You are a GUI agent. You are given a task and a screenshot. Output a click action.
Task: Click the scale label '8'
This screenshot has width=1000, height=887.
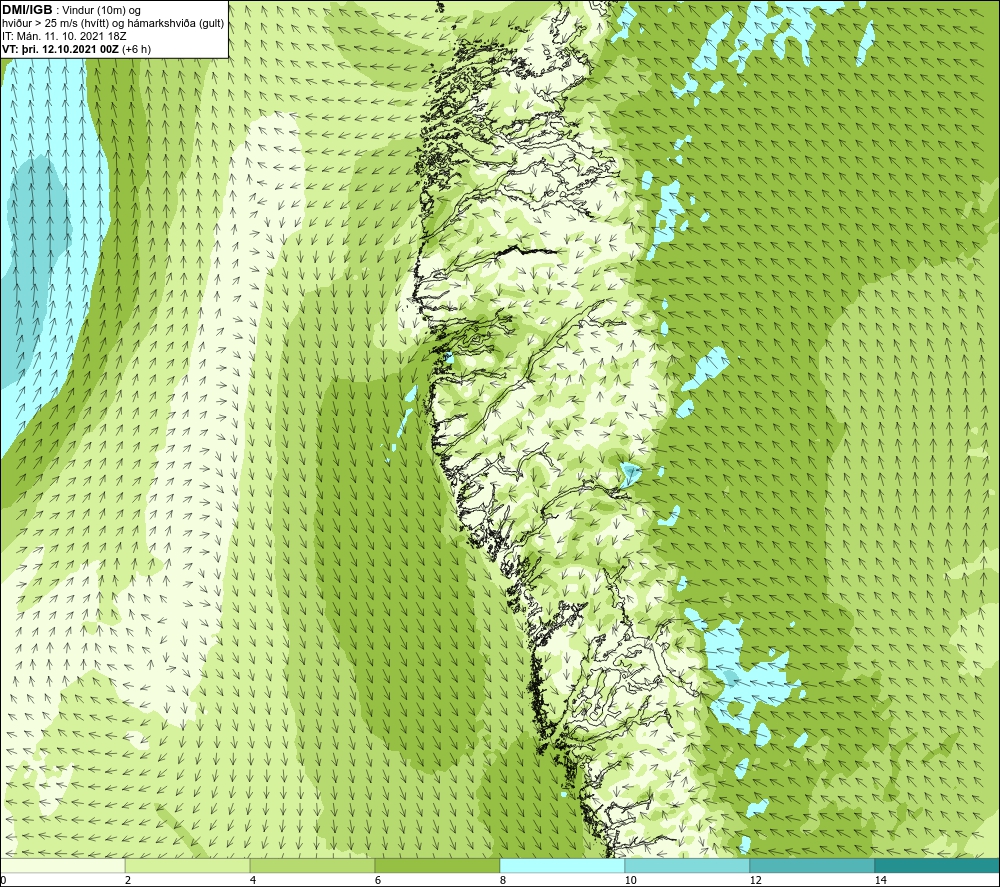503,880
